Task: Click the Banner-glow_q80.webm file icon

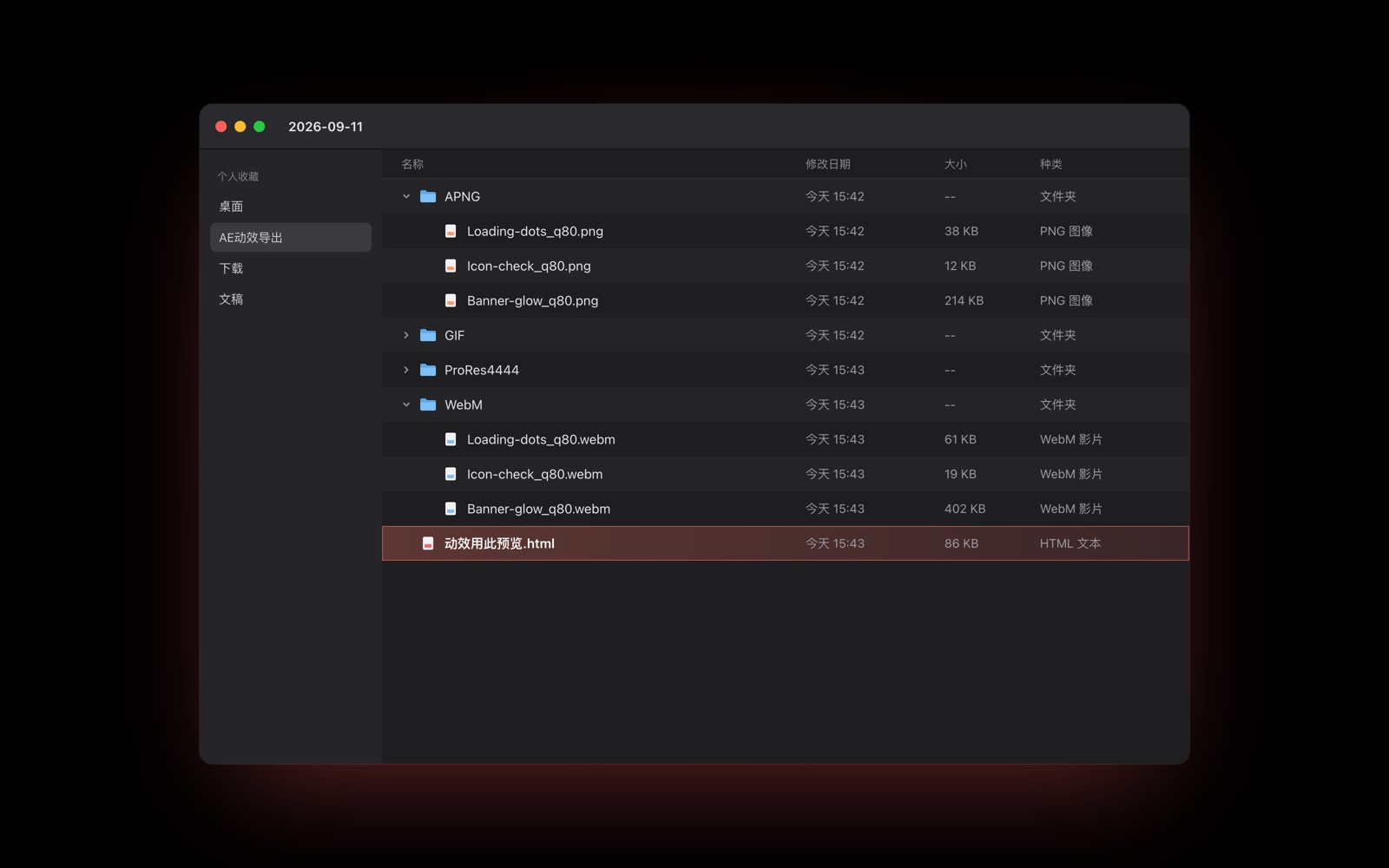Action: pos(451,509)
